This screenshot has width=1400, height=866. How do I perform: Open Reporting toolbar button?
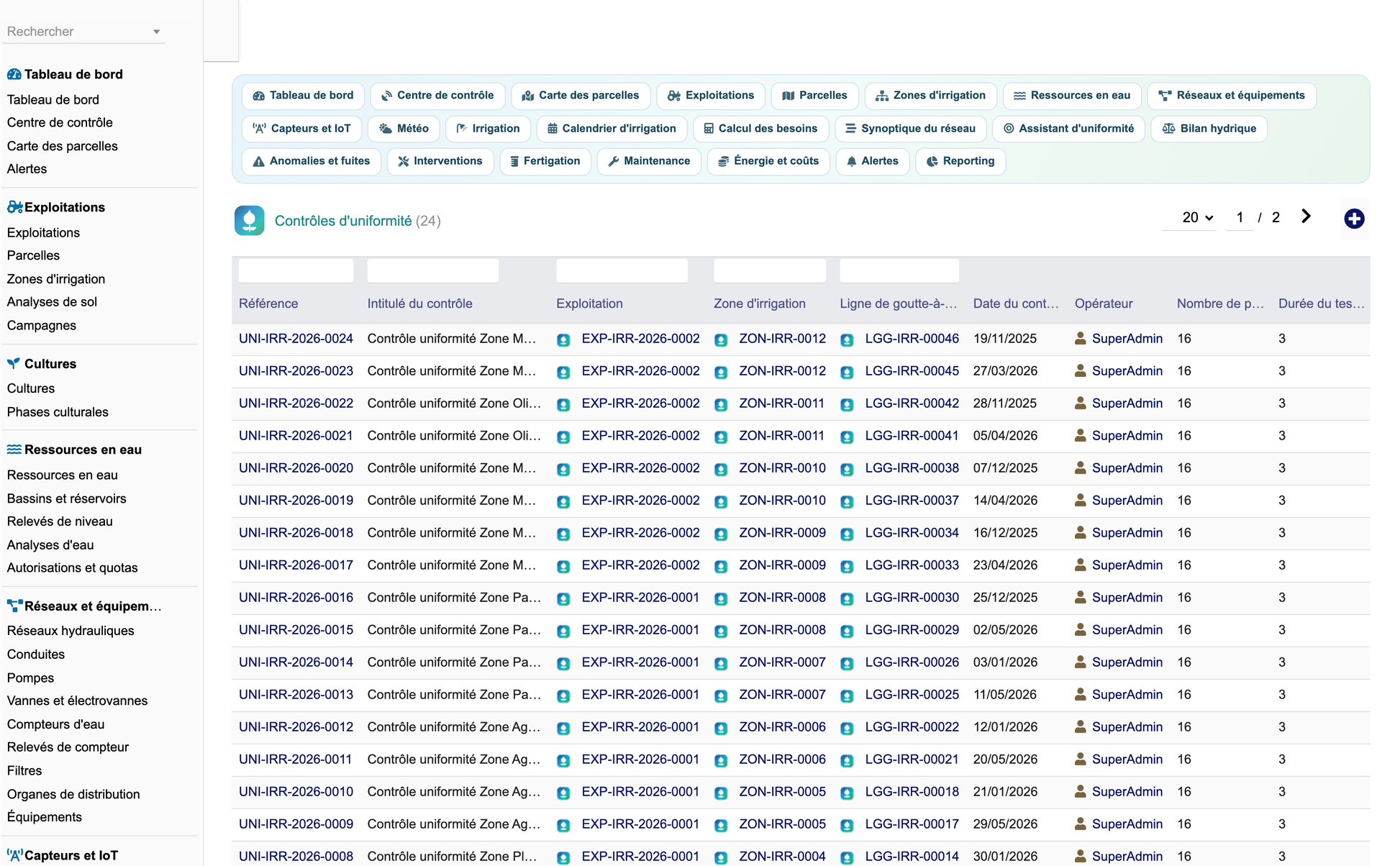click(960, 161)
